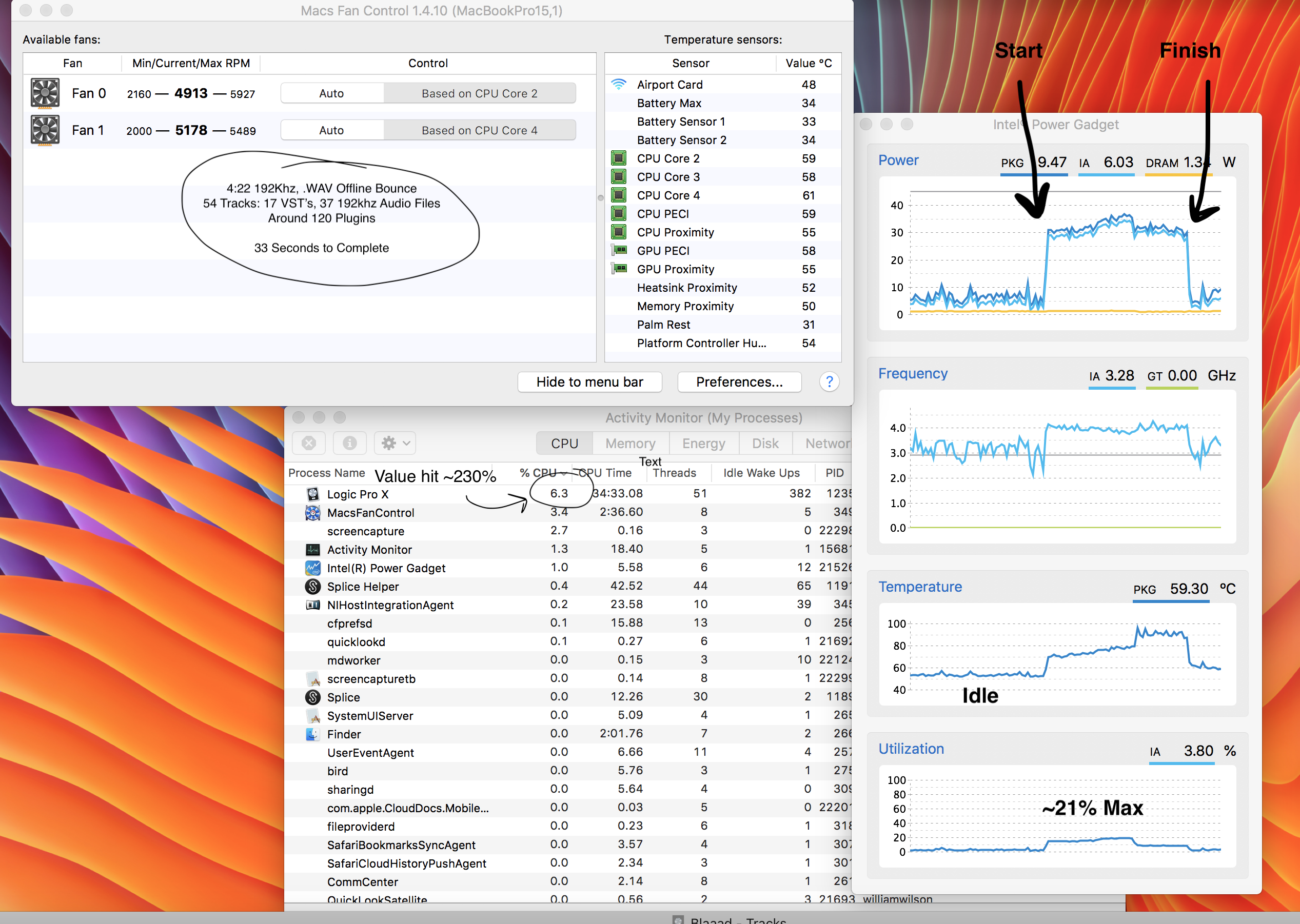Click the CPU Core 3 chip icon
The height and width of the screenshot is (924, 1300).
(619, 177)
